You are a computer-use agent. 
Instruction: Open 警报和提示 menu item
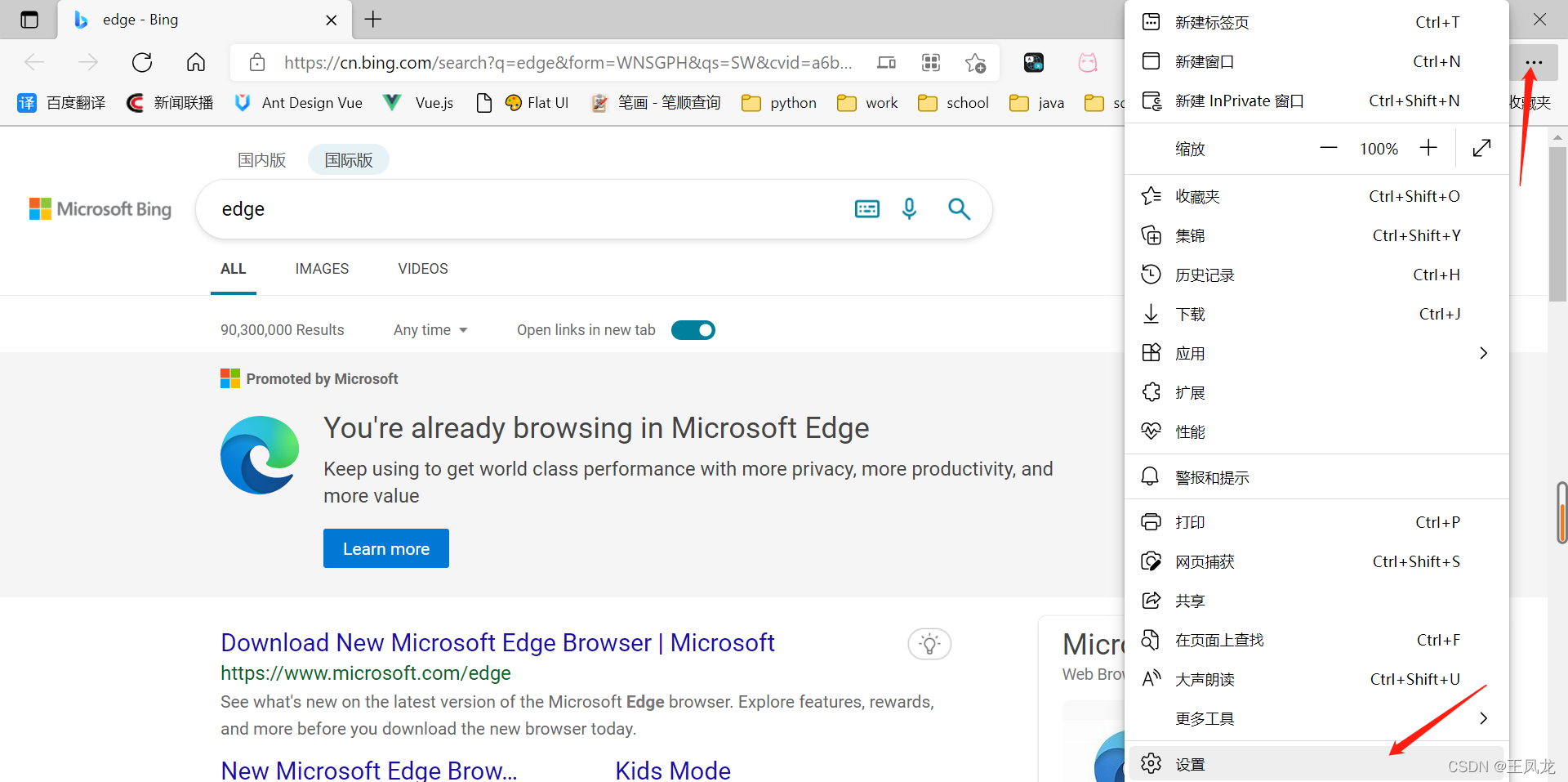(1316, 477)
